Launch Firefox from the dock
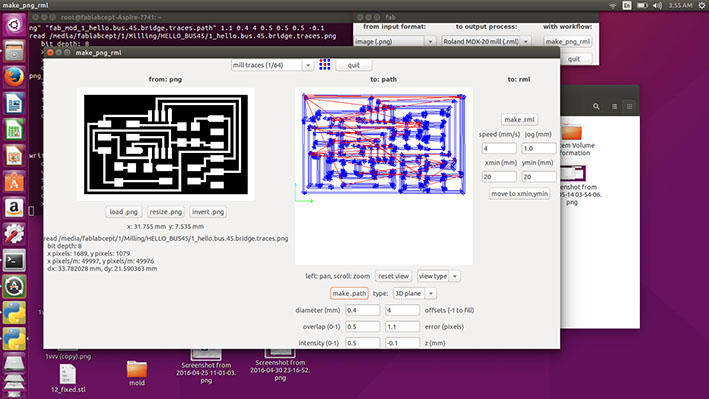This screenshot has width=709, height=399. [14, 77]
